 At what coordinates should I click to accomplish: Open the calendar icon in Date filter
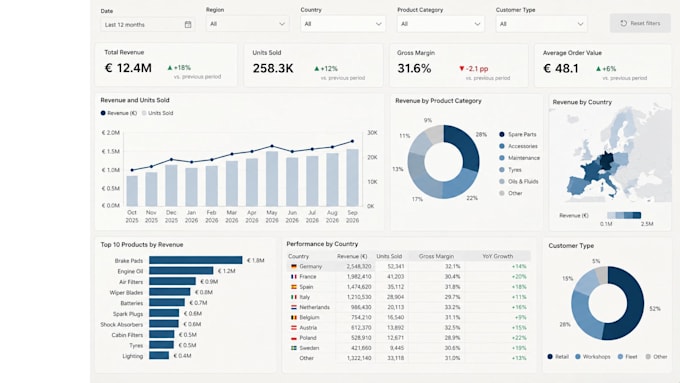tap(188, 25)
